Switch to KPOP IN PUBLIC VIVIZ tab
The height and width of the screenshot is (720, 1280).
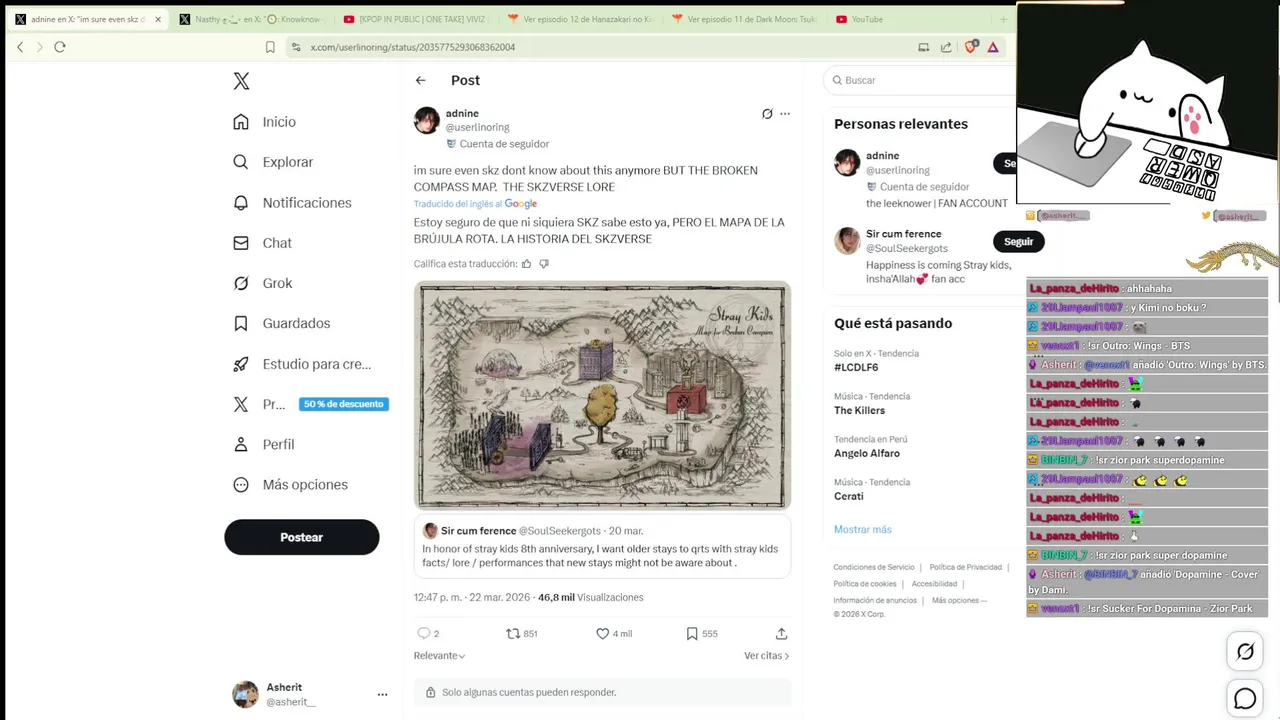click(x=413, y=19)
